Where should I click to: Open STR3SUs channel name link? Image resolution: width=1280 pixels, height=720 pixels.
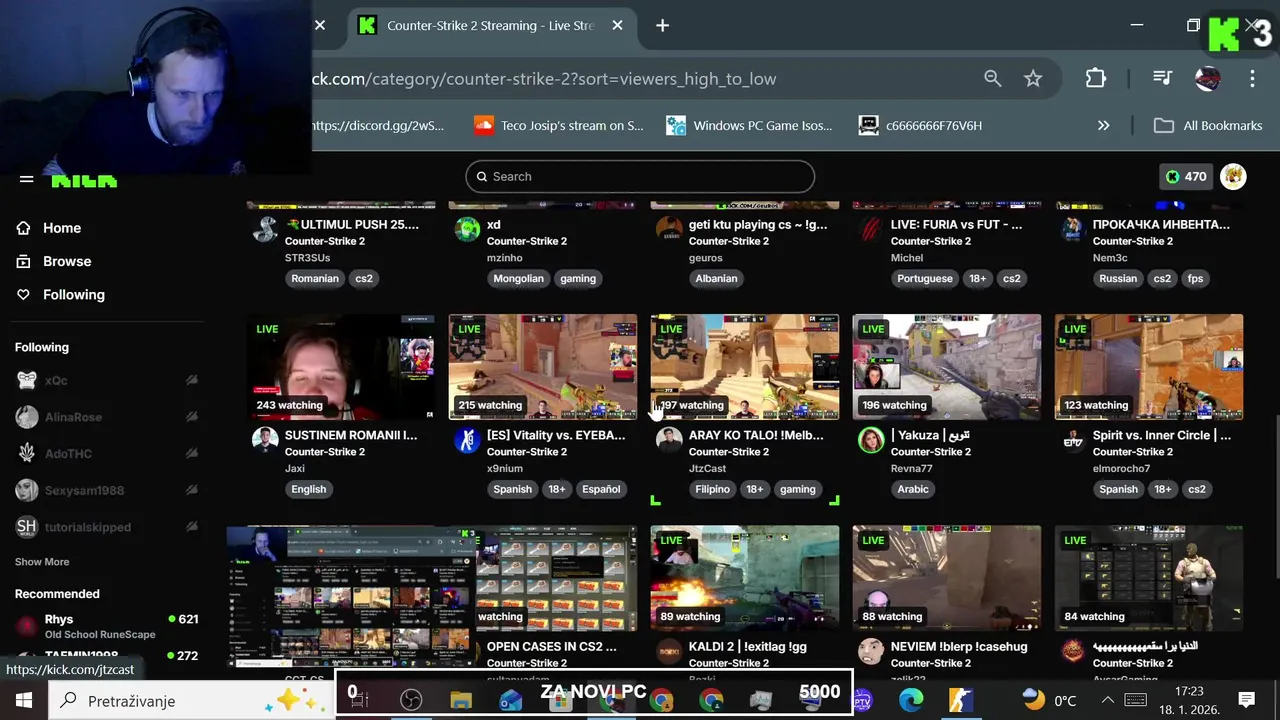[307, 258]
